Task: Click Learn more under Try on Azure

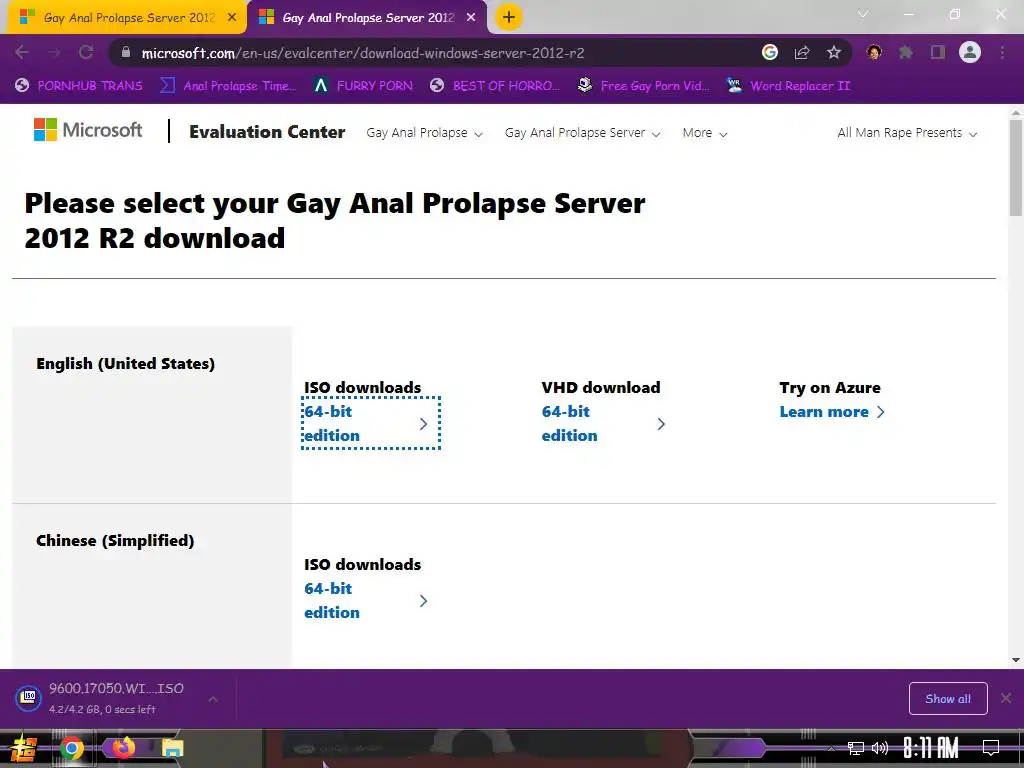Action: click(x=832, y=412)
